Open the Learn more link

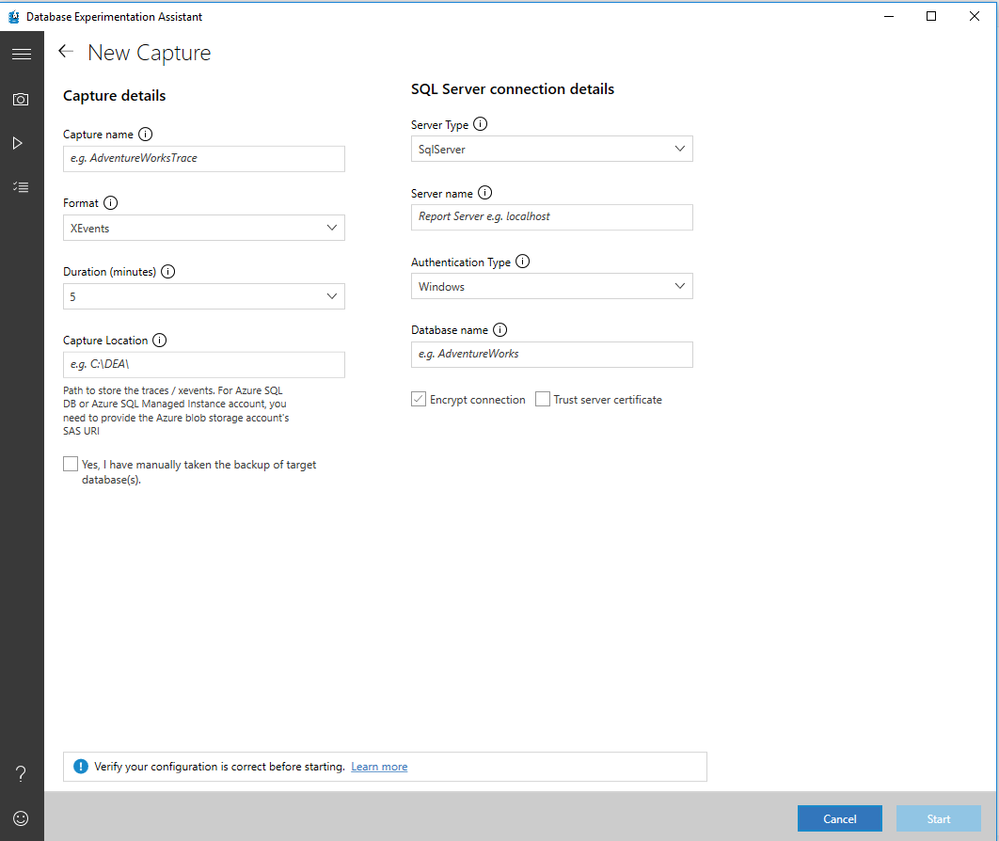tap(379, 766)
